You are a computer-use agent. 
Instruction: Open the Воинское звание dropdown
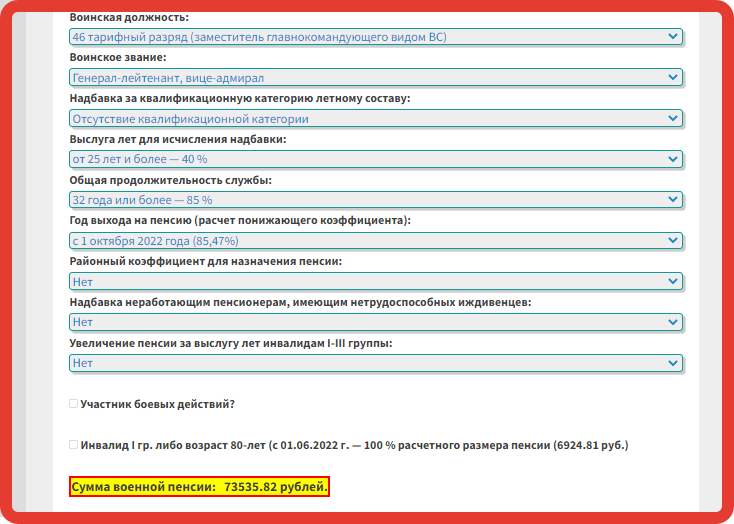(375, 77)
